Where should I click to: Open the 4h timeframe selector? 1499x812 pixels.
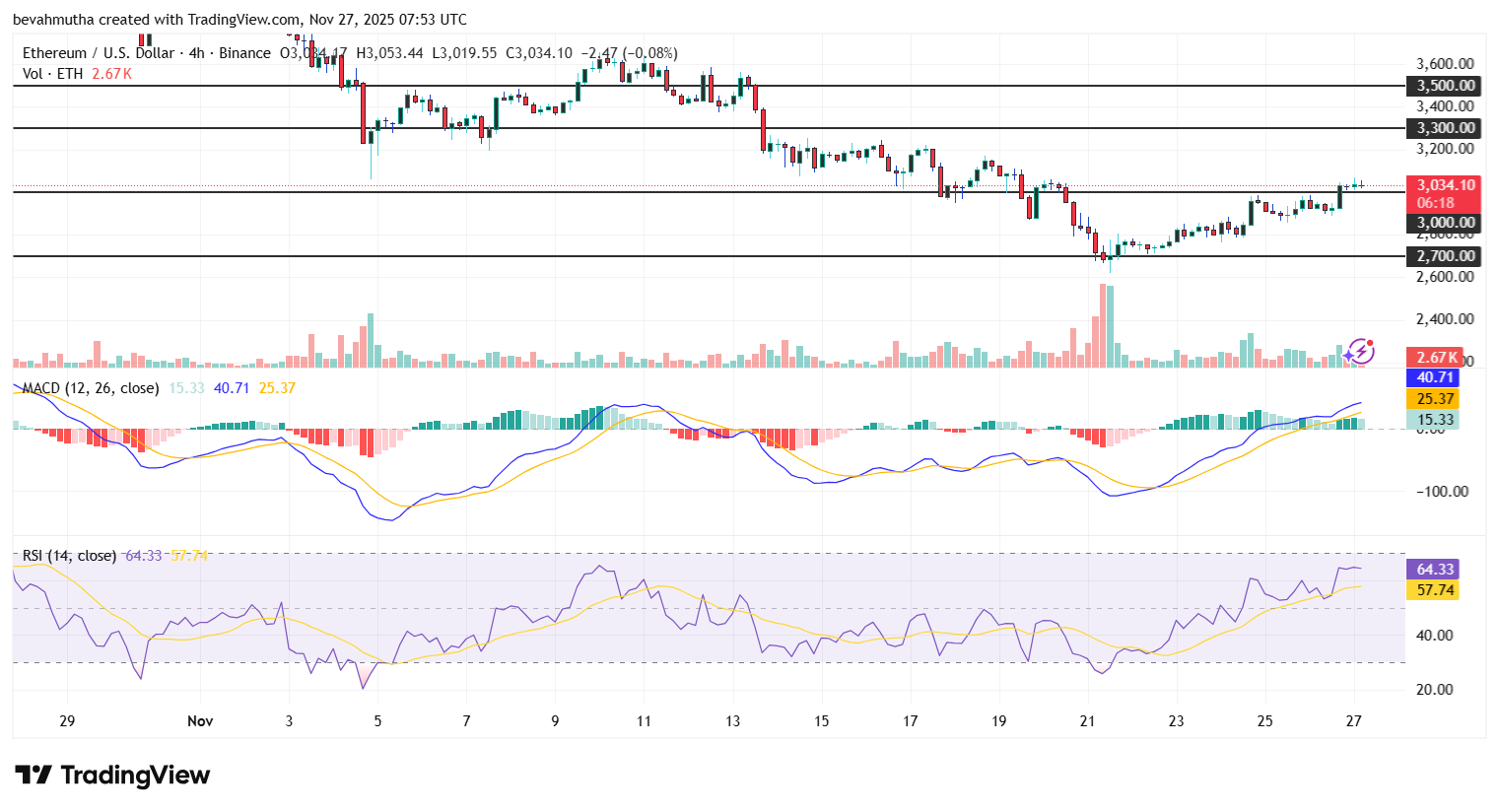194,53
